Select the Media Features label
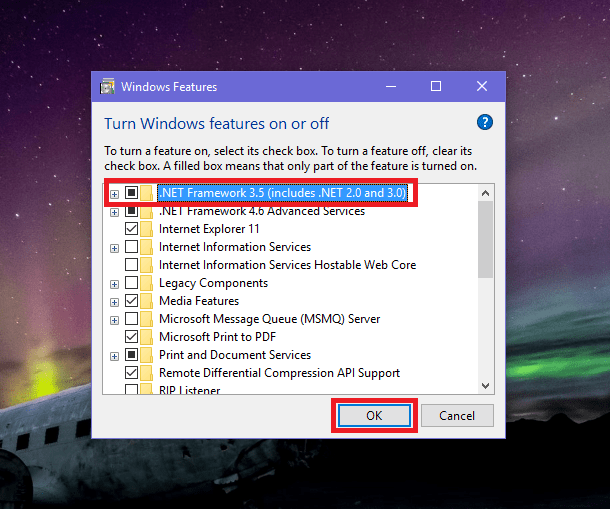This screenshot has height=509, width=610. click(199, 301)
